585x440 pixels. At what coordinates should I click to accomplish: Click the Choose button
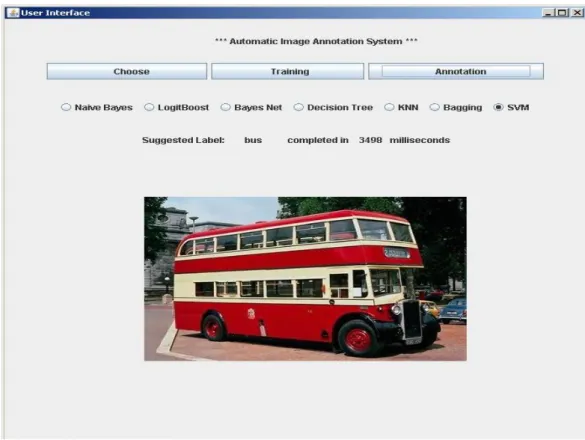click(127, 71)
